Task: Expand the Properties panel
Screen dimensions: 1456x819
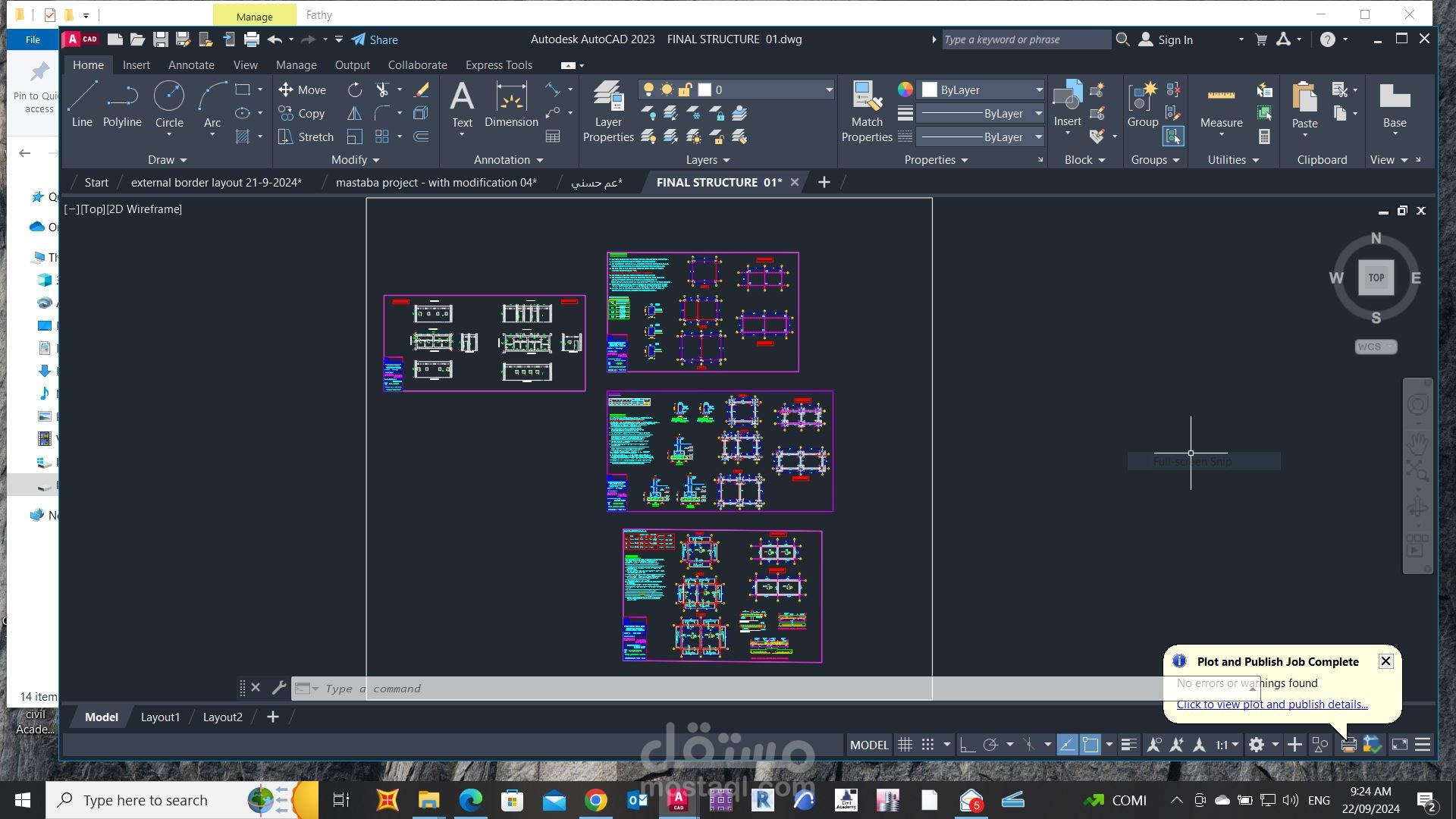Action: (x=937, y=159)
